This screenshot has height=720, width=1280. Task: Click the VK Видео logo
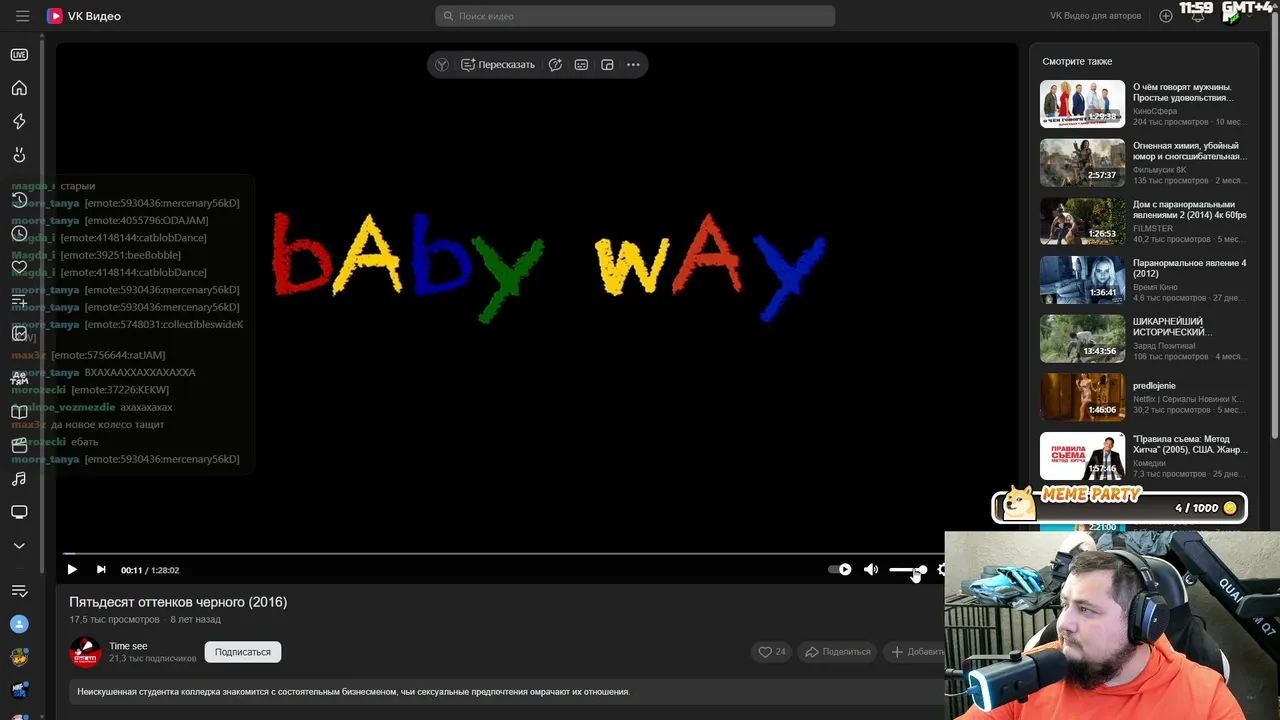[84, 16]
